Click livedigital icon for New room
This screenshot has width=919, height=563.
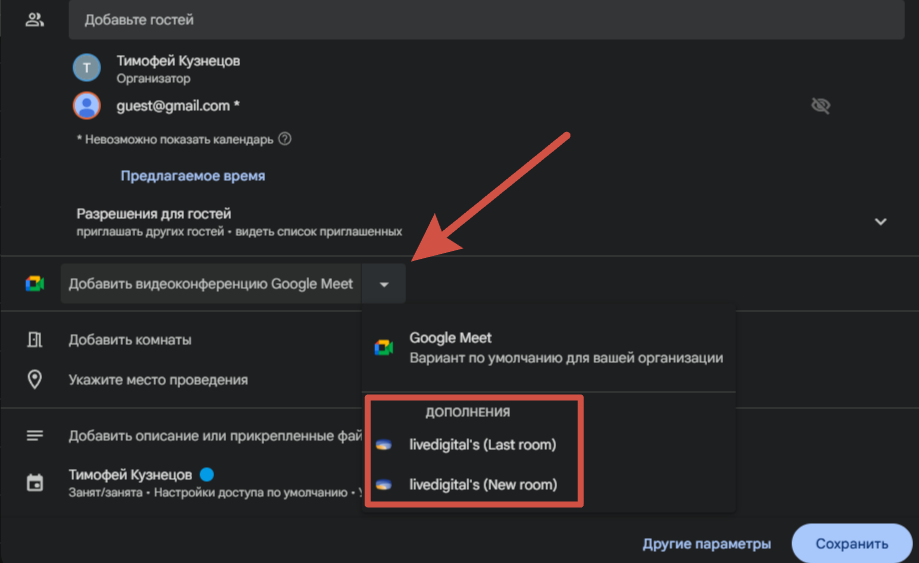[x=384, y=484]
